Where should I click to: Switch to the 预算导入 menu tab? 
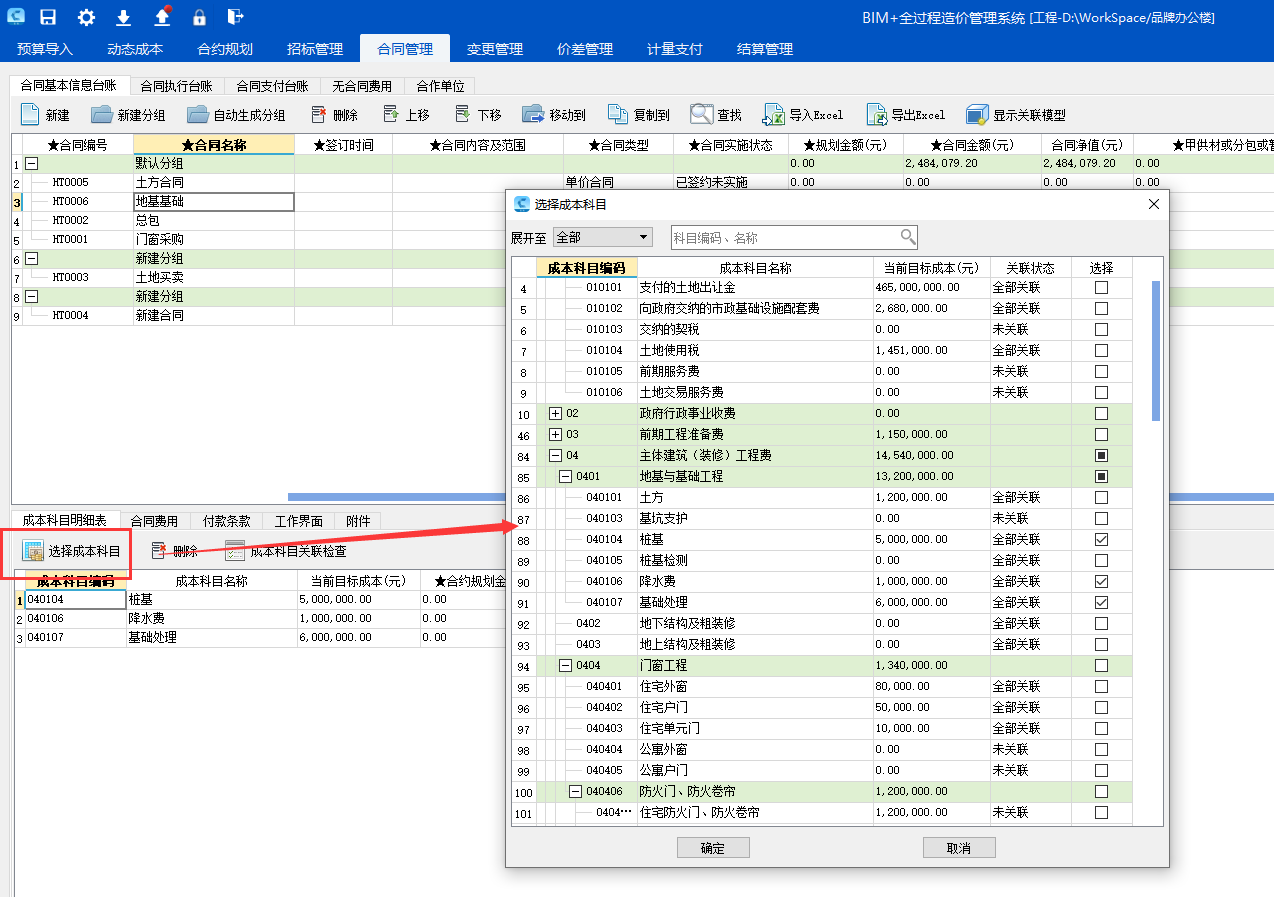45,49
